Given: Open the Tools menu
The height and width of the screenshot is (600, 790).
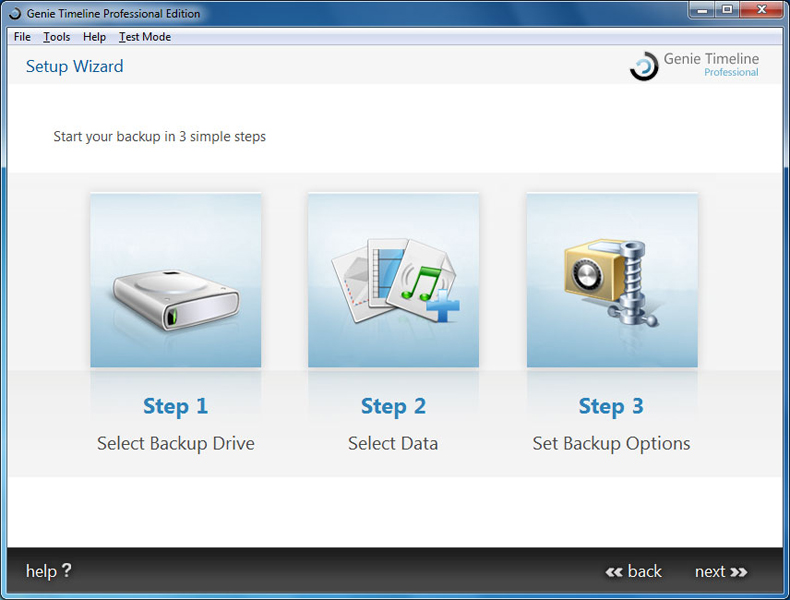Looking at the screenshot, I should click(x=56, y=37).
